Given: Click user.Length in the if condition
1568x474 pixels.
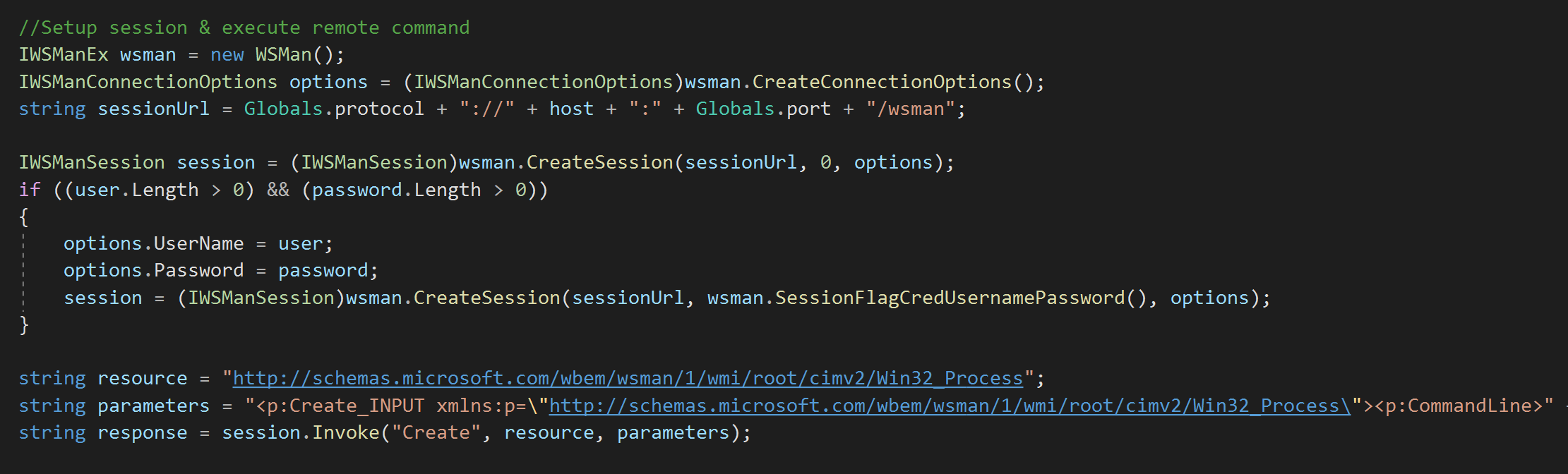Looking at the screenshot, I should coord(136,190).
